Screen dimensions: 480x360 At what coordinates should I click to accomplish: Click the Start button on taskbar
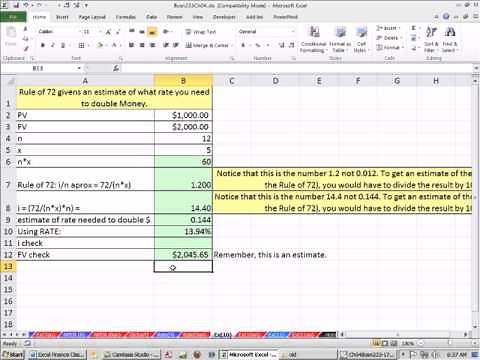coord(13,354)
